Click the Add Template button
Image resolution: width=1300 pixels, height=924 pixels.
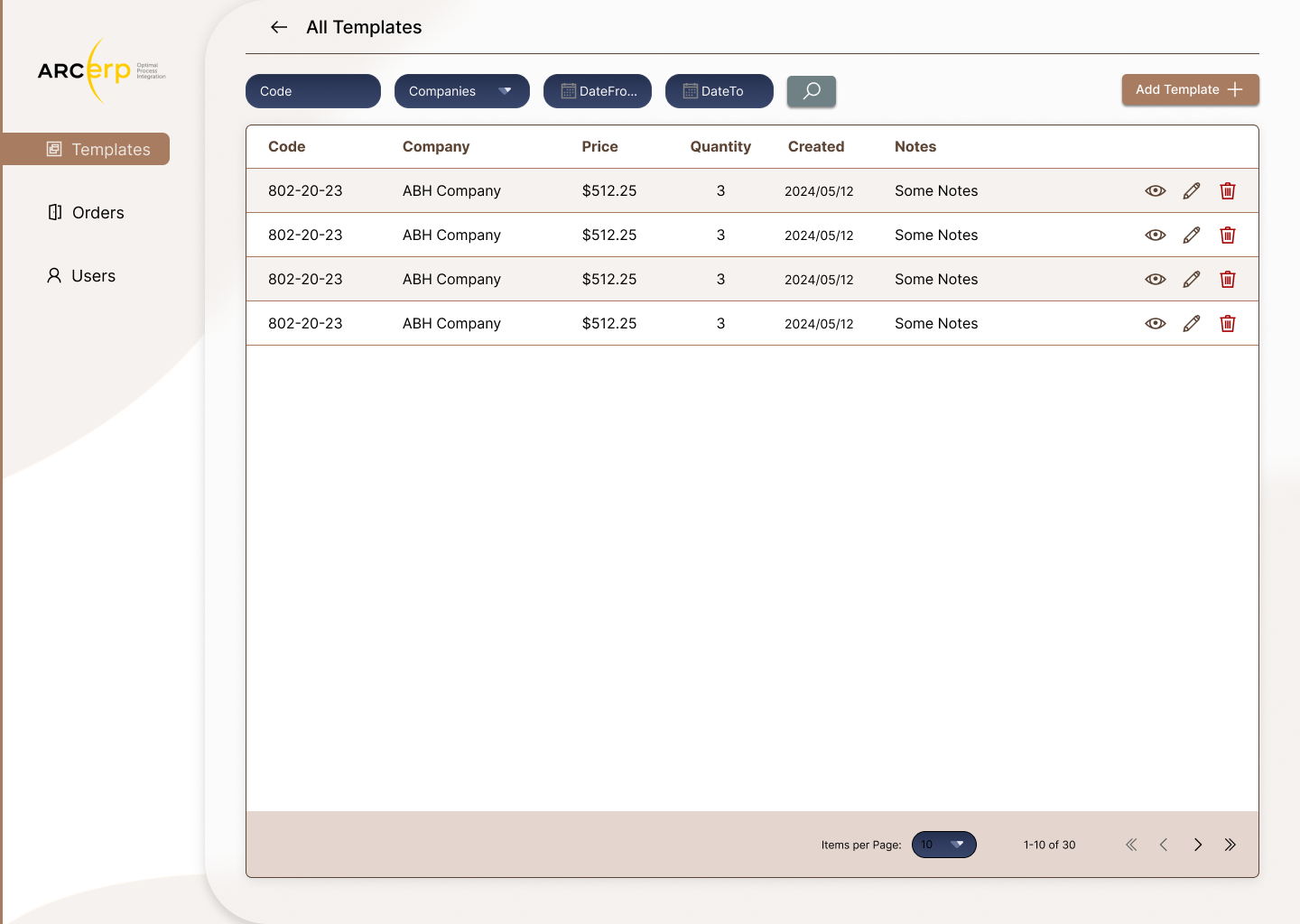pyautogui.click(x=1191, y=89)
